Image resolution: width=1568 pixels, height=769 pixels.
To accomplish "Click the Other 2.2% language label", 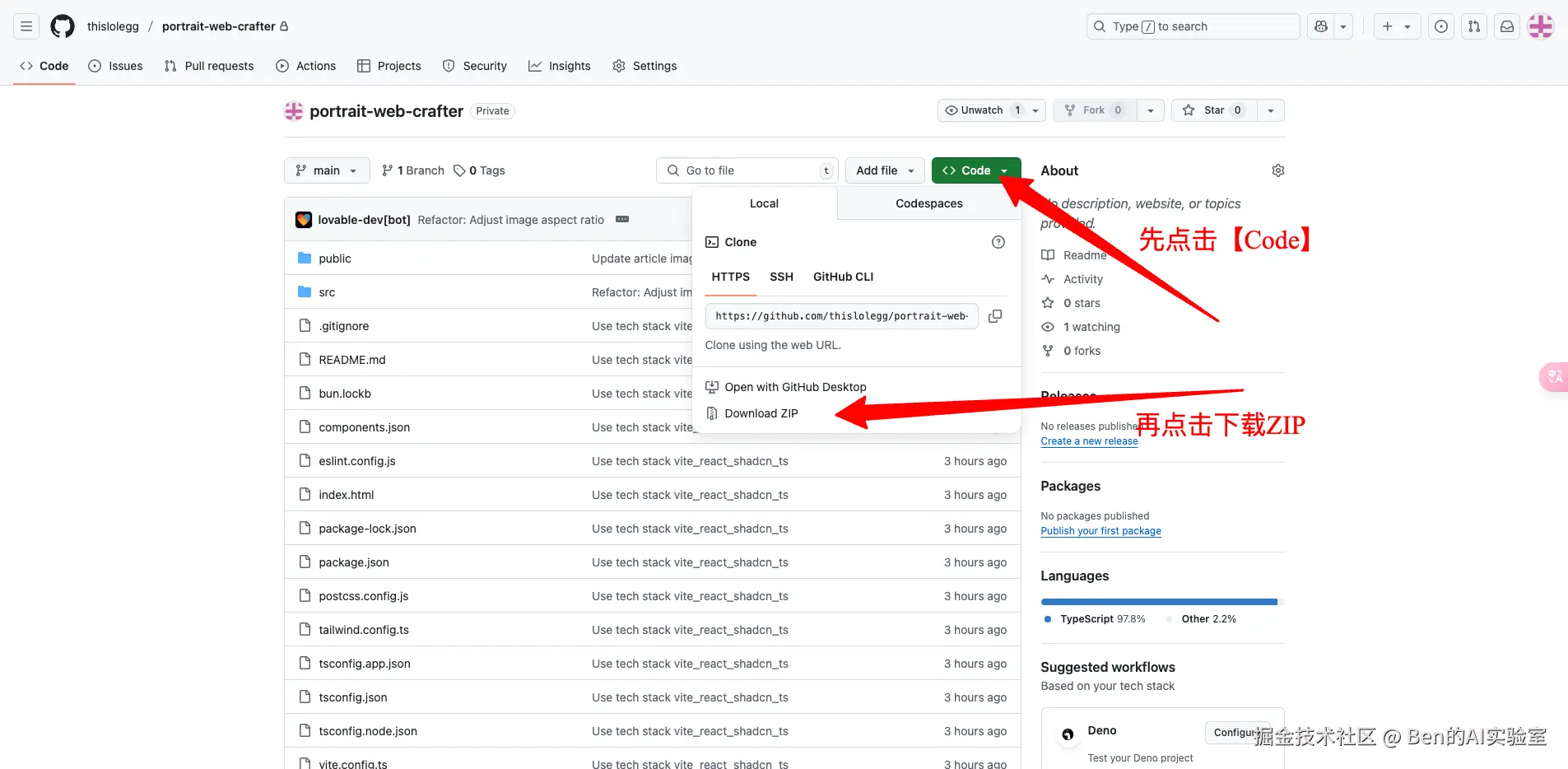I will tap(1203, 619).
